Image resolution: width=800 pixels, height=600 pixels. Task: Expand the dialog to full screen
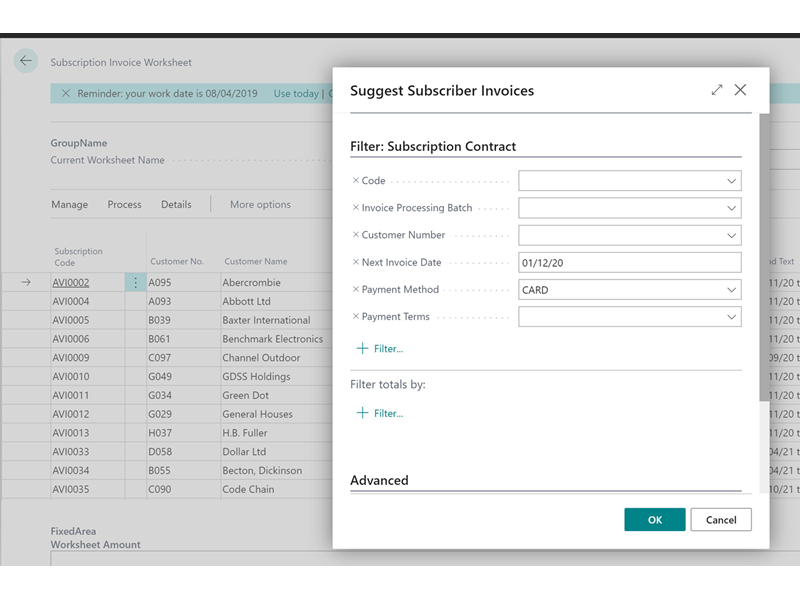click(x=717, y=90)
